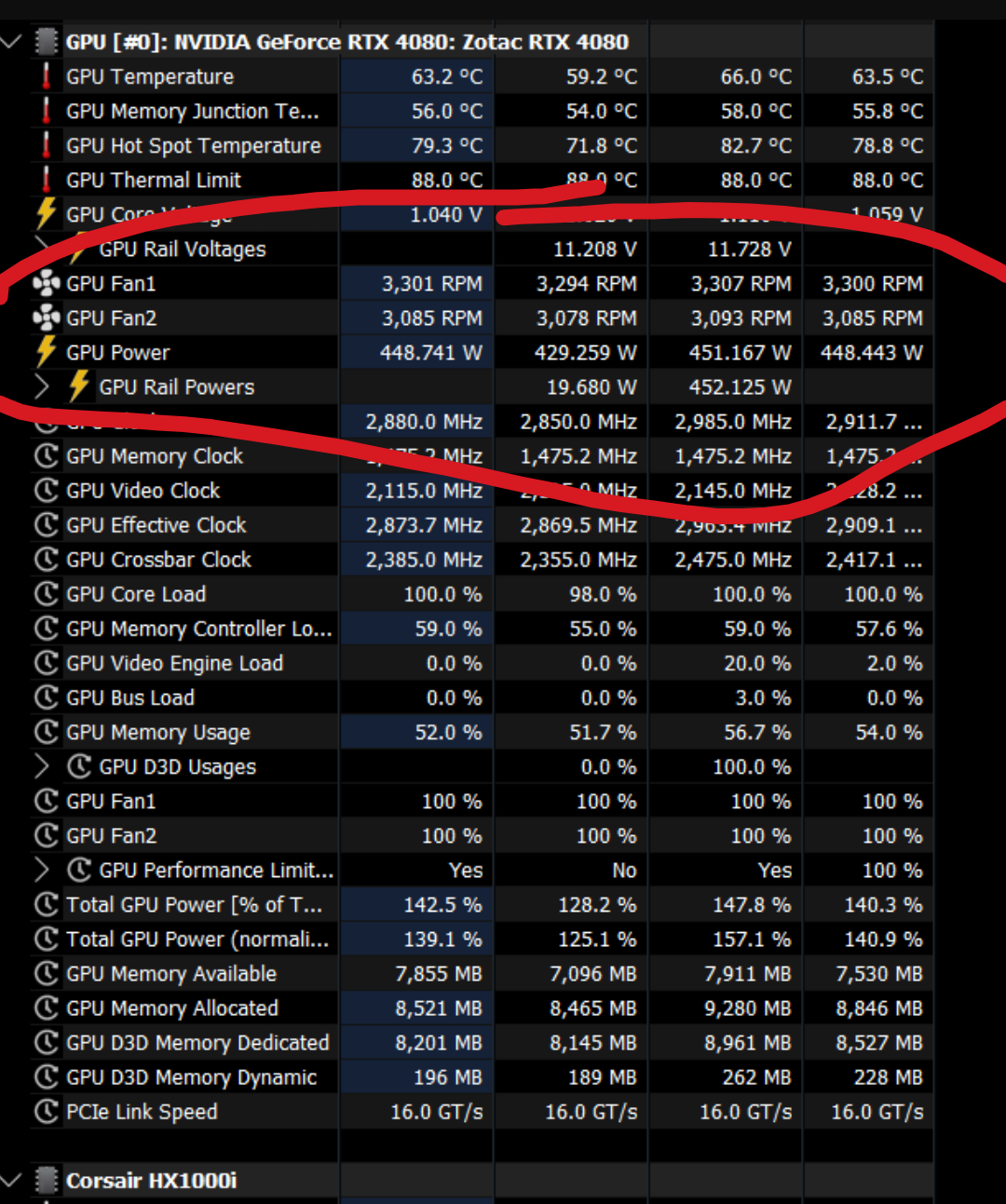Click the clock icon beside GPU Crossbar Clock
The image size is (1006, 1204).
pyautogui.click(x=46, y=560)
